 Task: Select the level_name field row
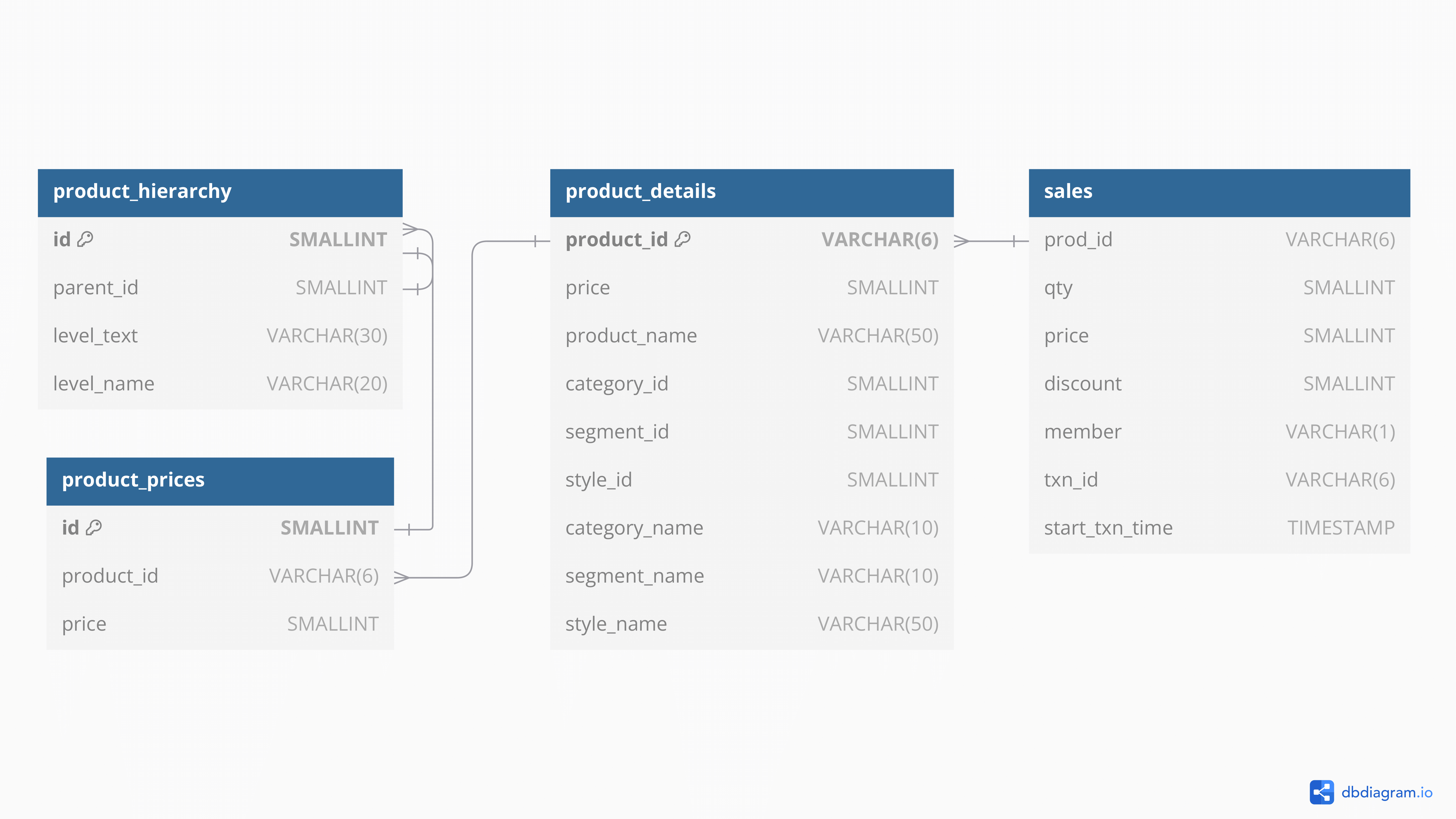(x=220, y=384)
